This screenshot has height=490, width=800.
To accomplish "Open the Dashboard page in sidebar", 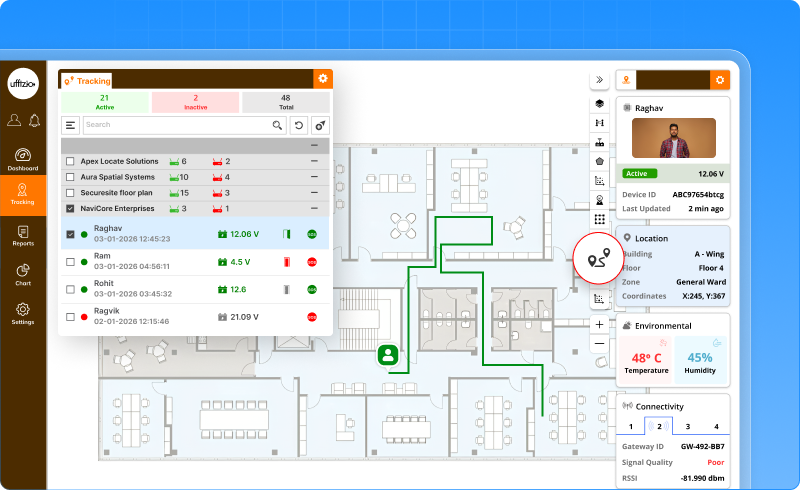I will coord(23,159).
